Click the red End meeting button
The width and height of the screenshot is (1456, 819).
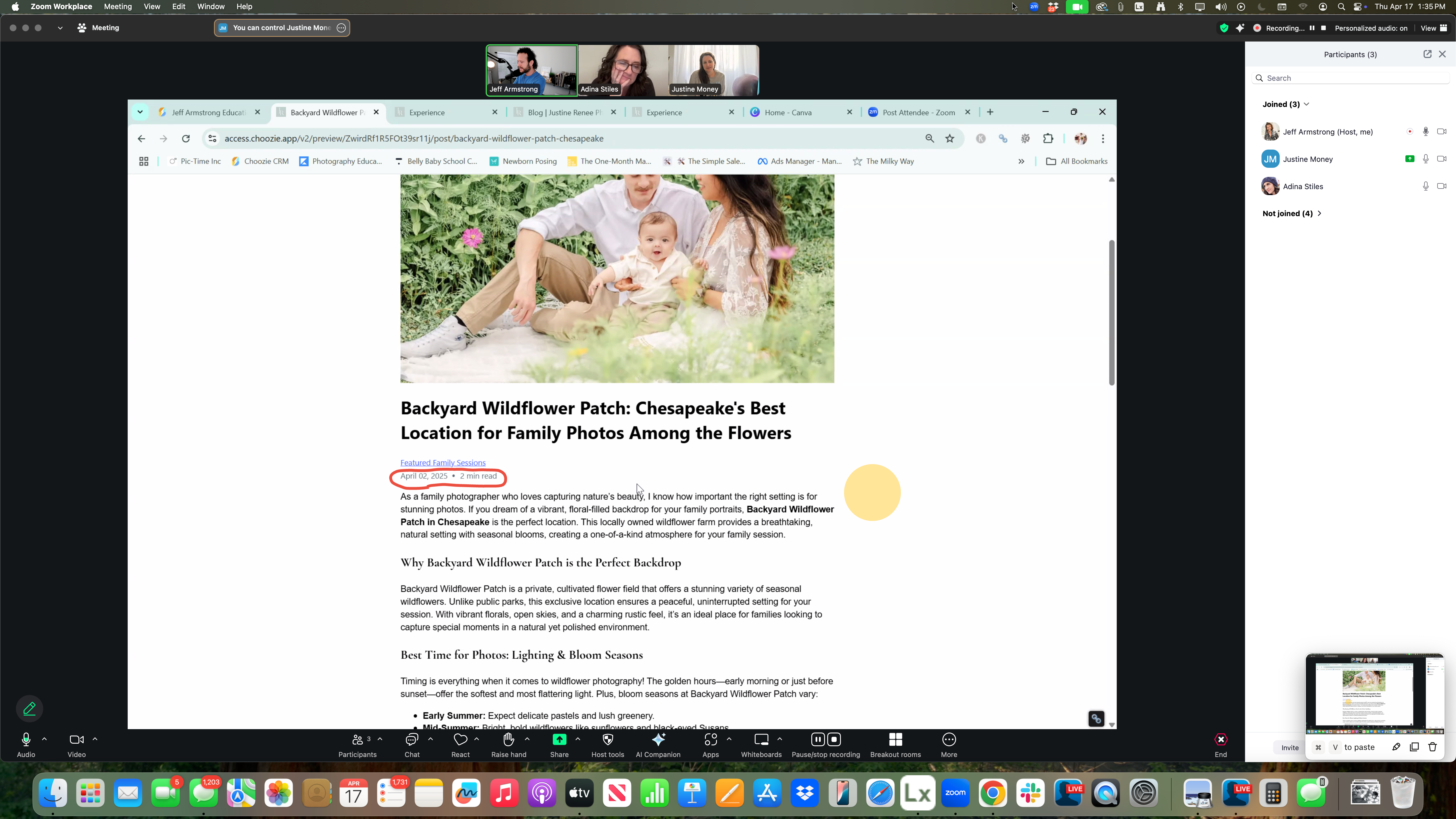(1221, 744)
